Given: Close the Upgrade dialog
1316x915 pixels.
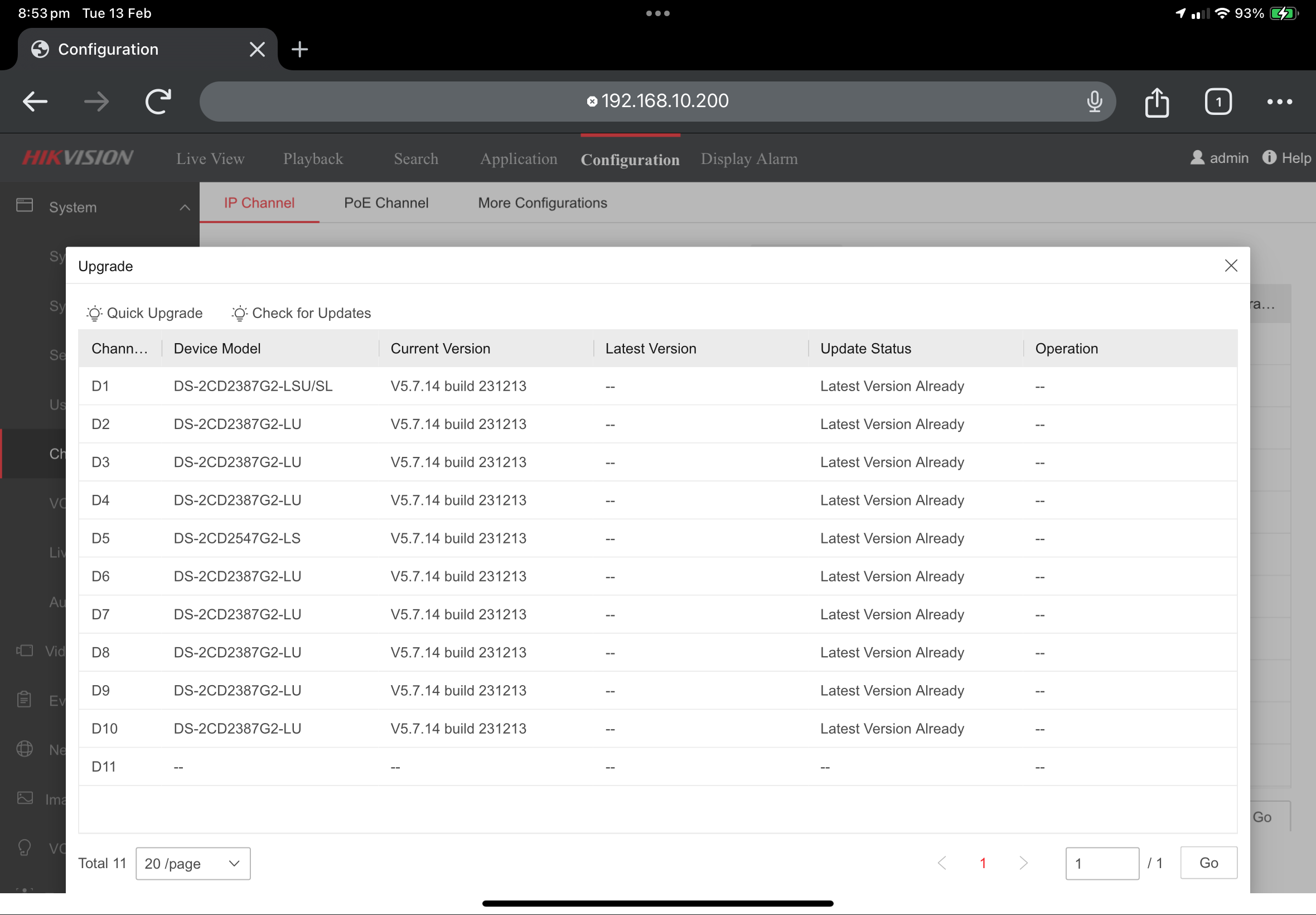Looking at the screenshot, I should click(1231, 266).
